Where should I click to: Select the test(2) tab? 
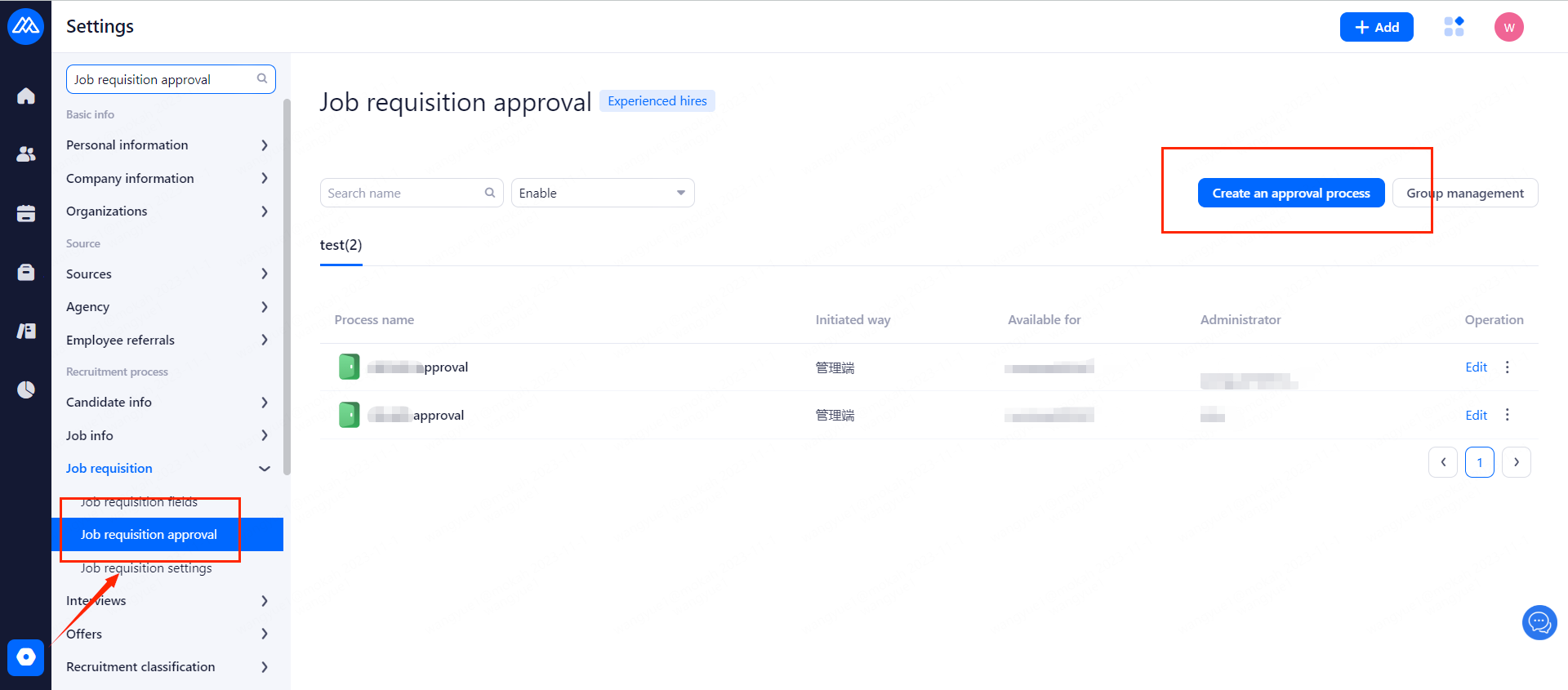pos(341,245)
